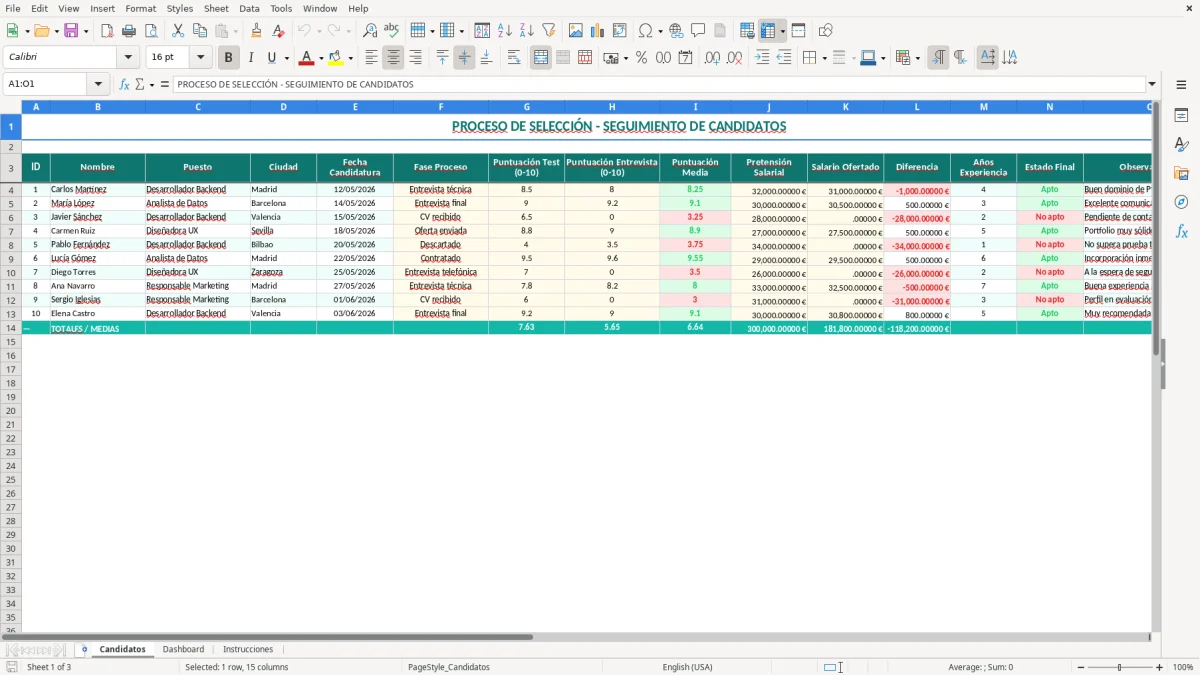Click the Sum (Σ) formula button
The height and width of the screenshot is (675, 1200).
tap(140, 84)
